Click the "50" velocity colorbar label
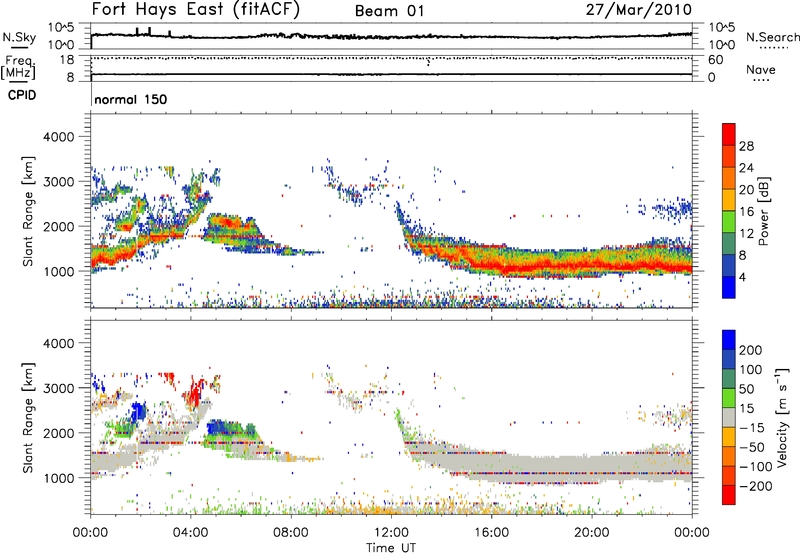The height and width of the screenshot is (554, 800). pyautogui.click(x=746, y=389)
